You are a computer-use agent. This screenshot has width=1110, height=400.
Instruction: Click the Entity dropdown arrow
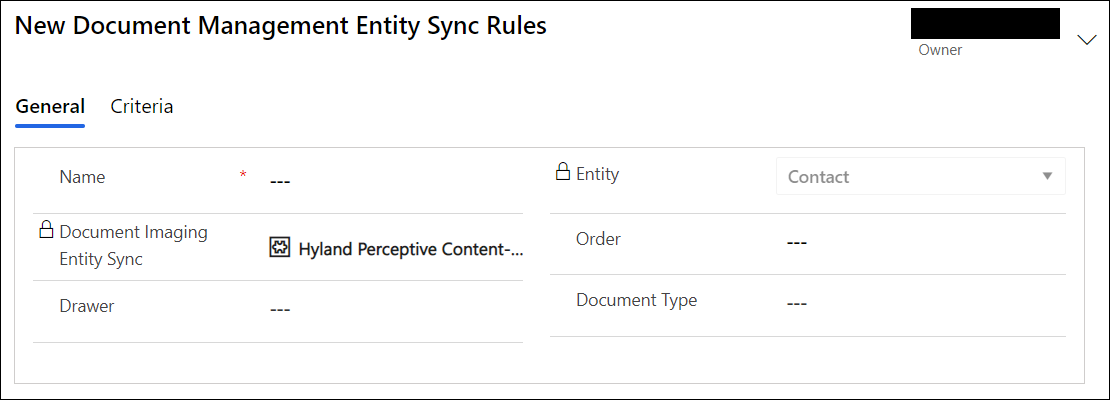pyautogui.click(x=1048, y=176)
